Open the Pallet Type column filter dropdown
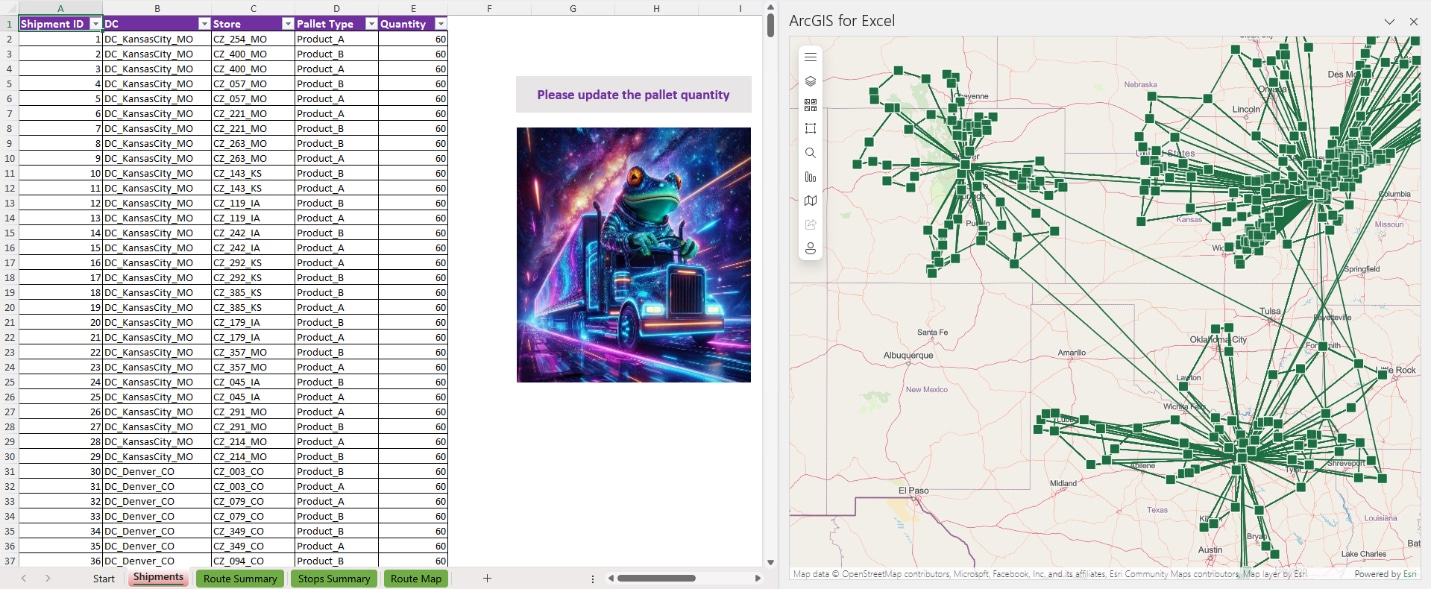 [372, 23]
